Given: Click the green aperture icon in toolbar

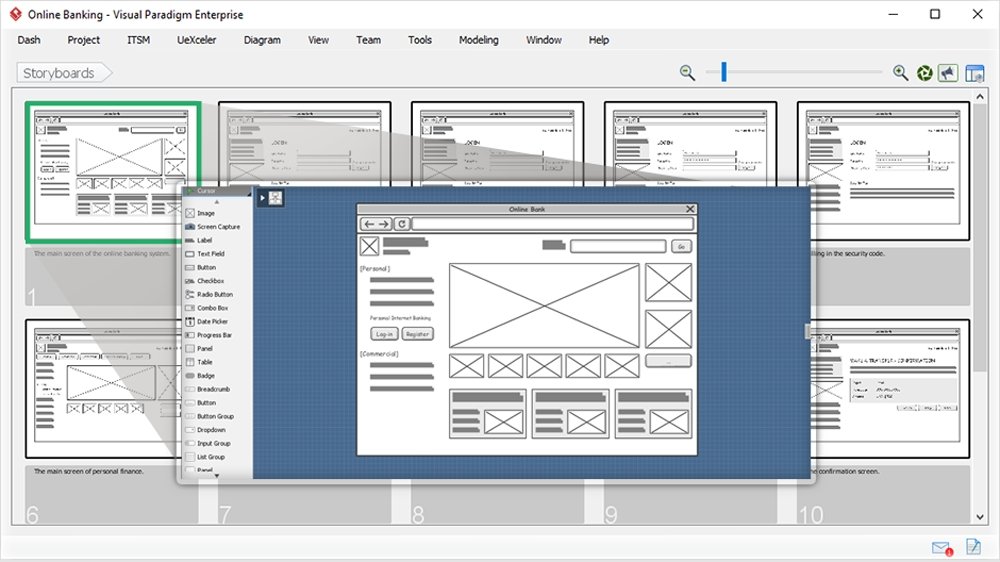Looking at the screenshot, I should click(x=924, y=73).
